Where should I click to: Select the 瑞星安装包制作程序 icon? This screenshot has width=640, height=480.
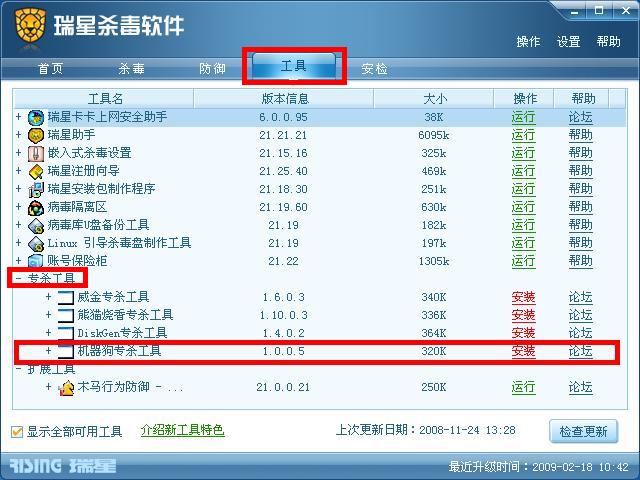(36, 189)
